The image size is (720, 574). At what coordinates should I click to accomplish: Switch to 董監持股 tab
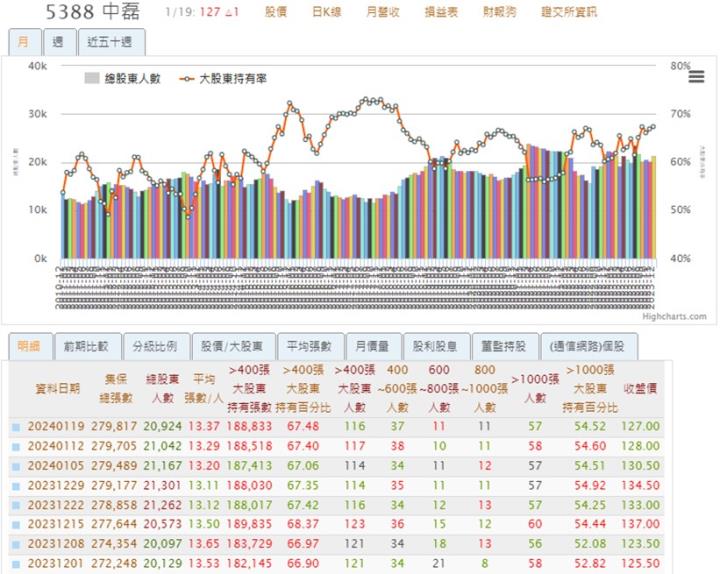(503, 347)
